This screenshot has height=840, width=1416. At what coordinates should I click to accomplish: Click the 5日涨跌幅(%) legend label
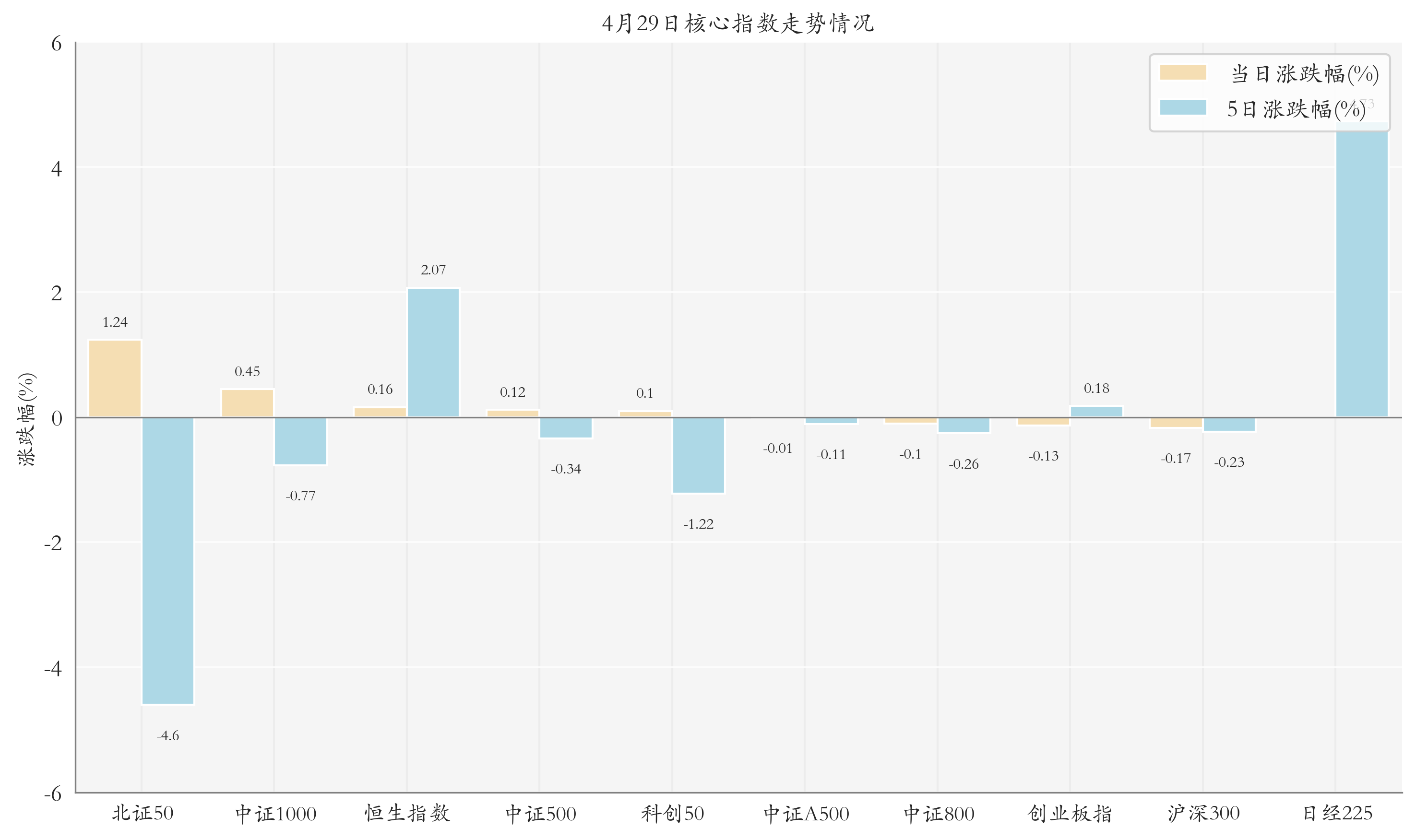pyautogui.click(x=1296, y=109)
